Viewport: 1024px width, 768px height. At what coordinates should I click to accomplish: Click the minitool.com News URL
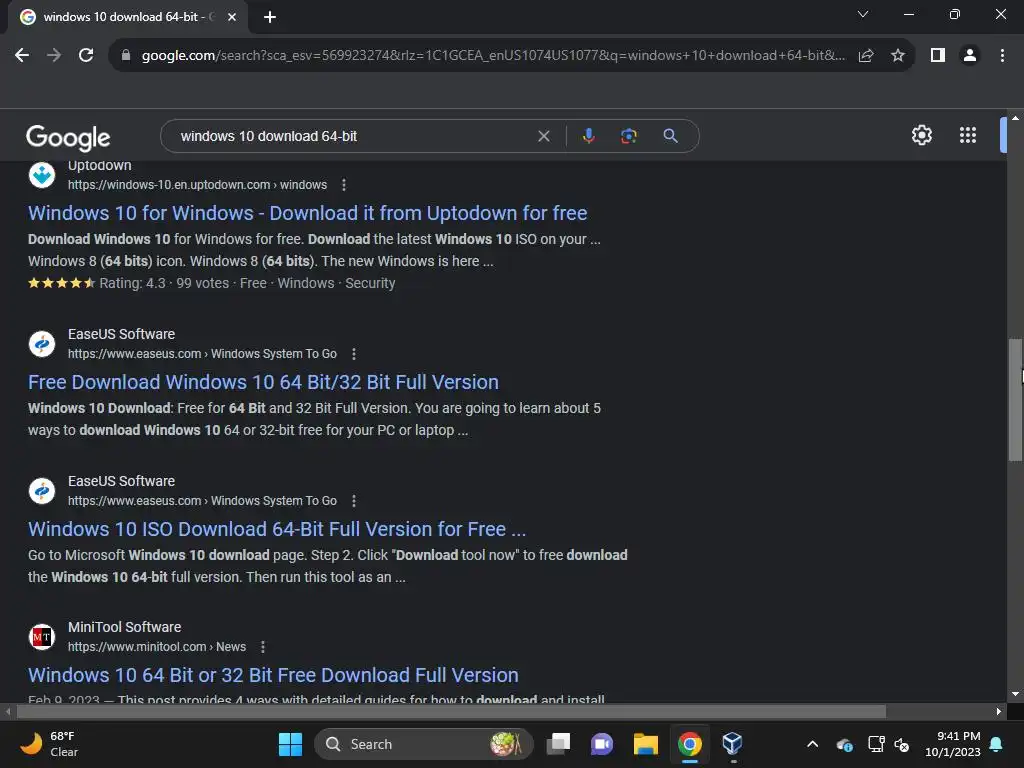[157, 647]
